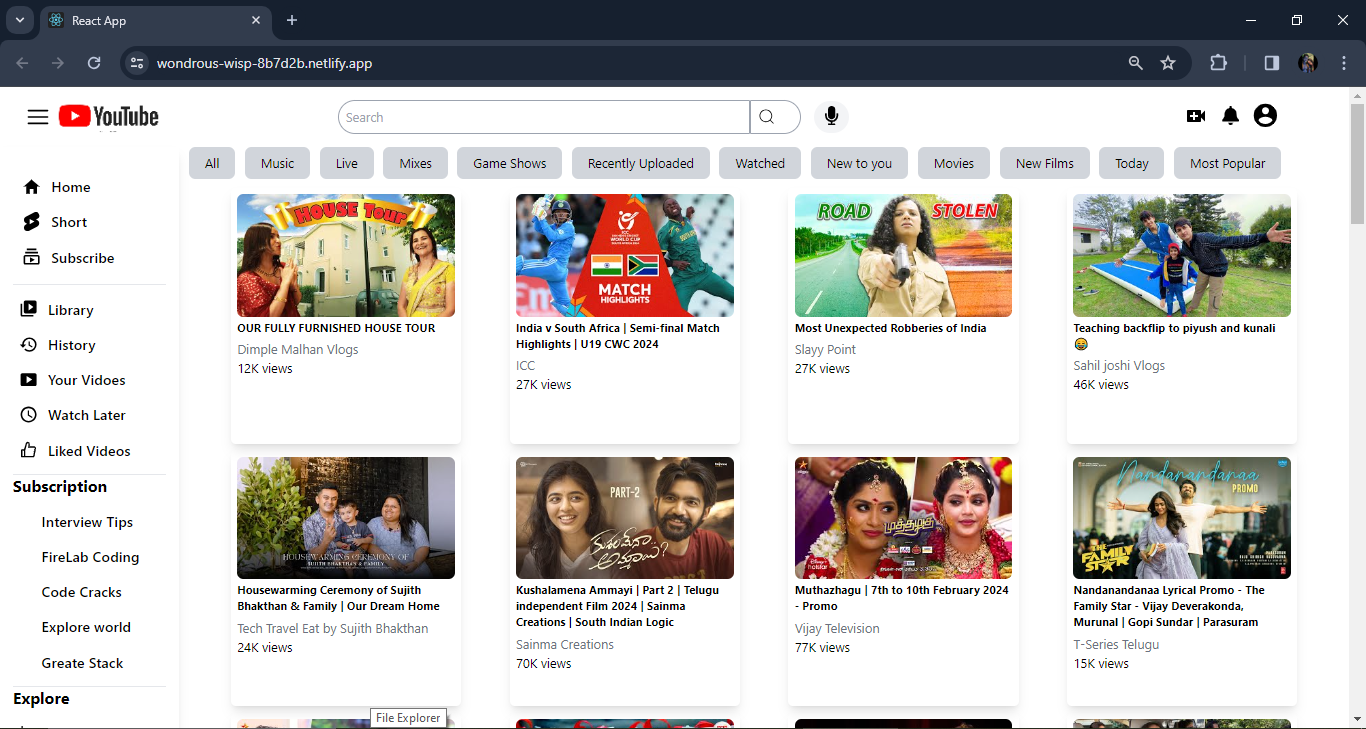Go back in browser history
This screenshot has width=1366, height=729.
[x=23, y=63]
